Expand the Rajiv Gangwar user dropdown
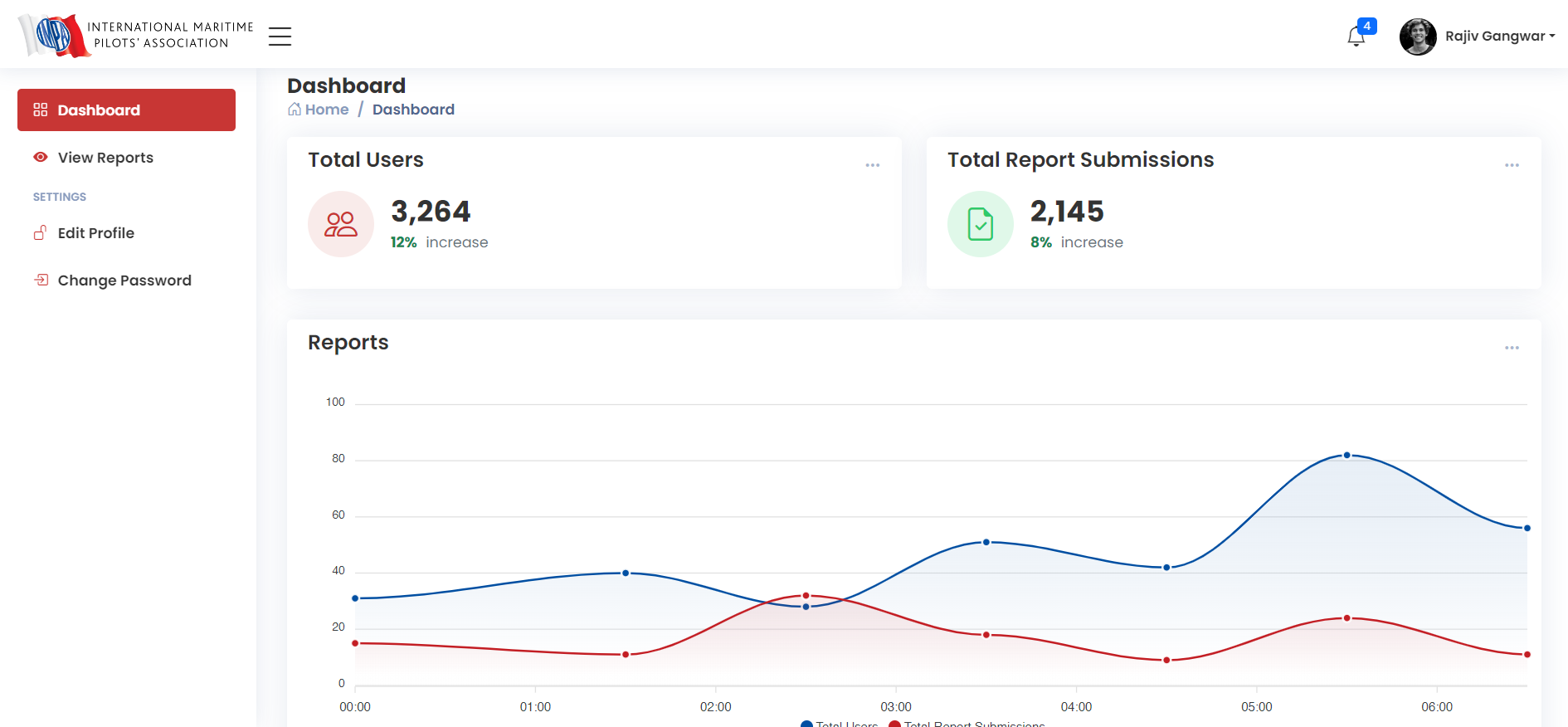This screenshot has height=727, width=1568. (1500, 37)
